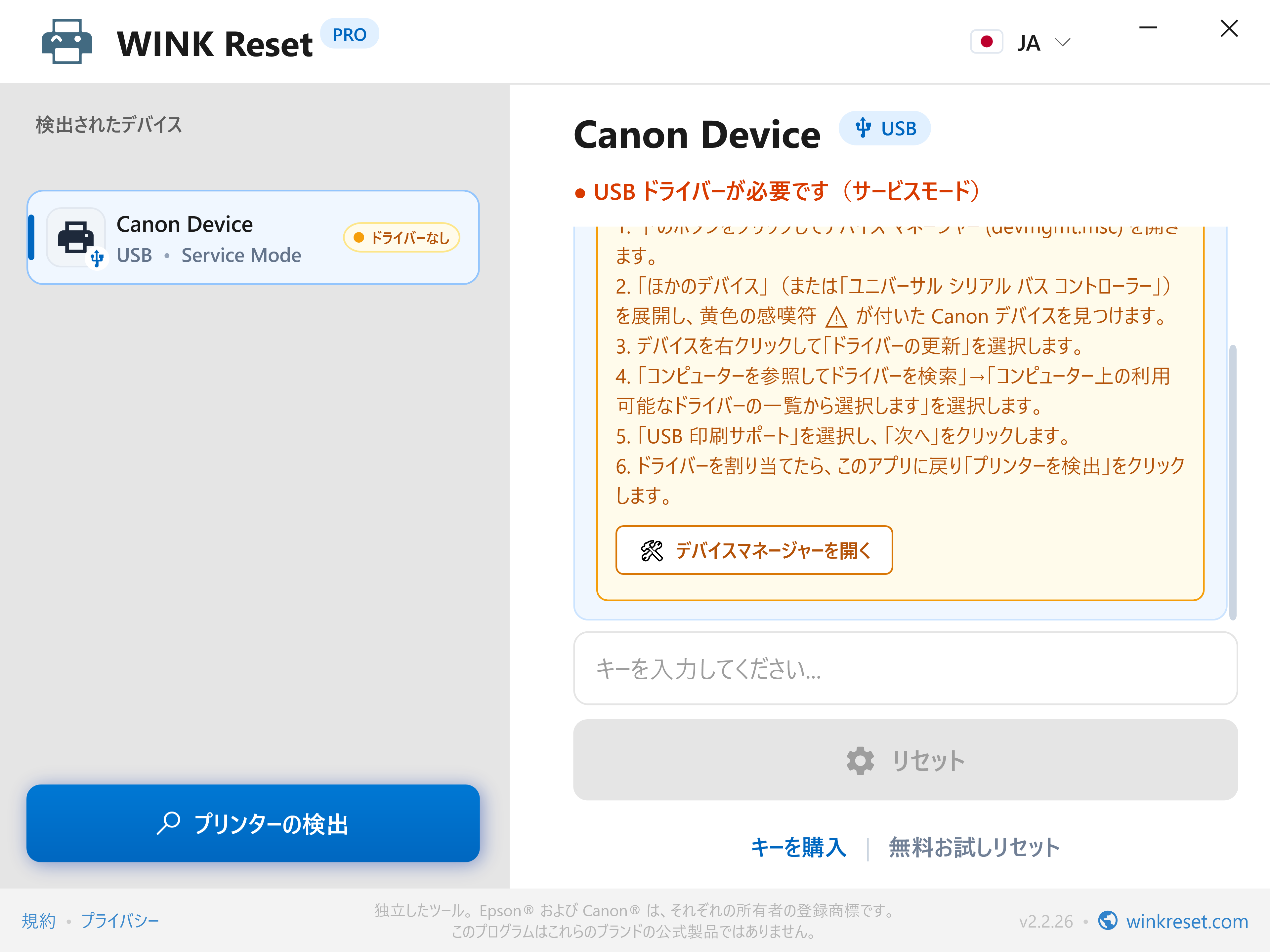This screenshot has width=1270, height=952.
Task: Open the winkreset.com website link
Action: point(1187,922)
